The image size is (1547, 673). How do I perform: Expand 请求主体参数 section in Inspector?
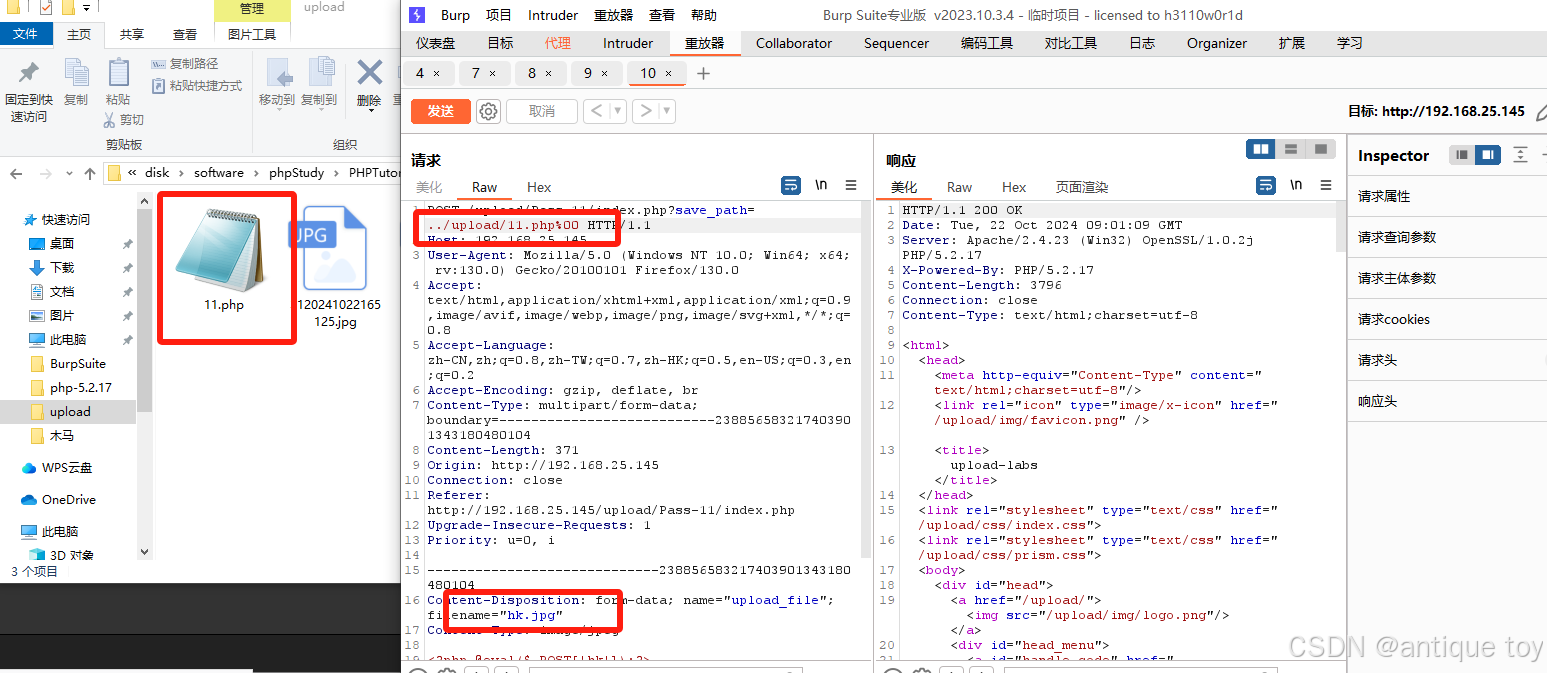pos(1447,278)
